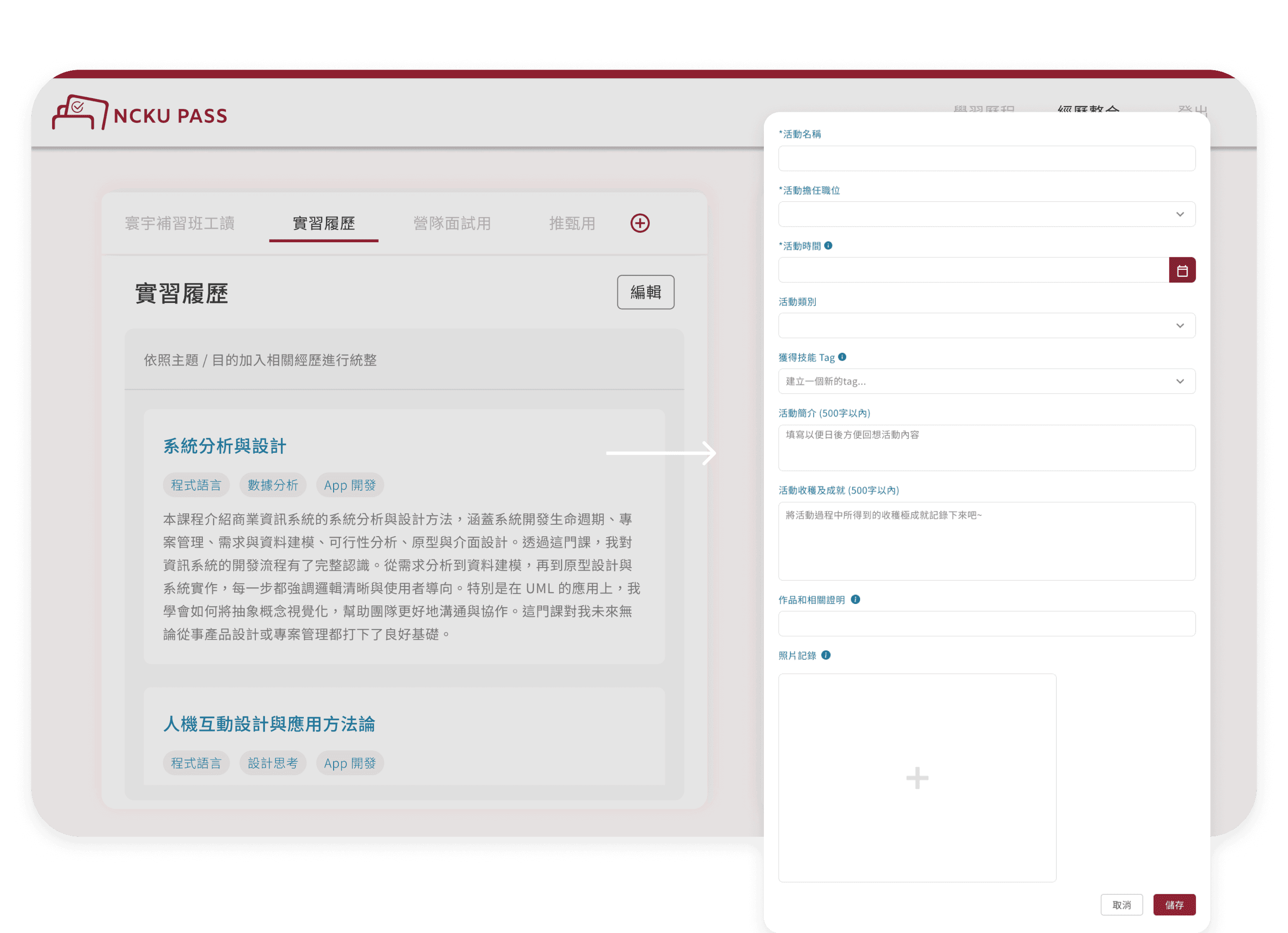Click info icon beside 獲得技能 Tag
Viewport: 1288px width, 933px height.
[x=842, y=357]
